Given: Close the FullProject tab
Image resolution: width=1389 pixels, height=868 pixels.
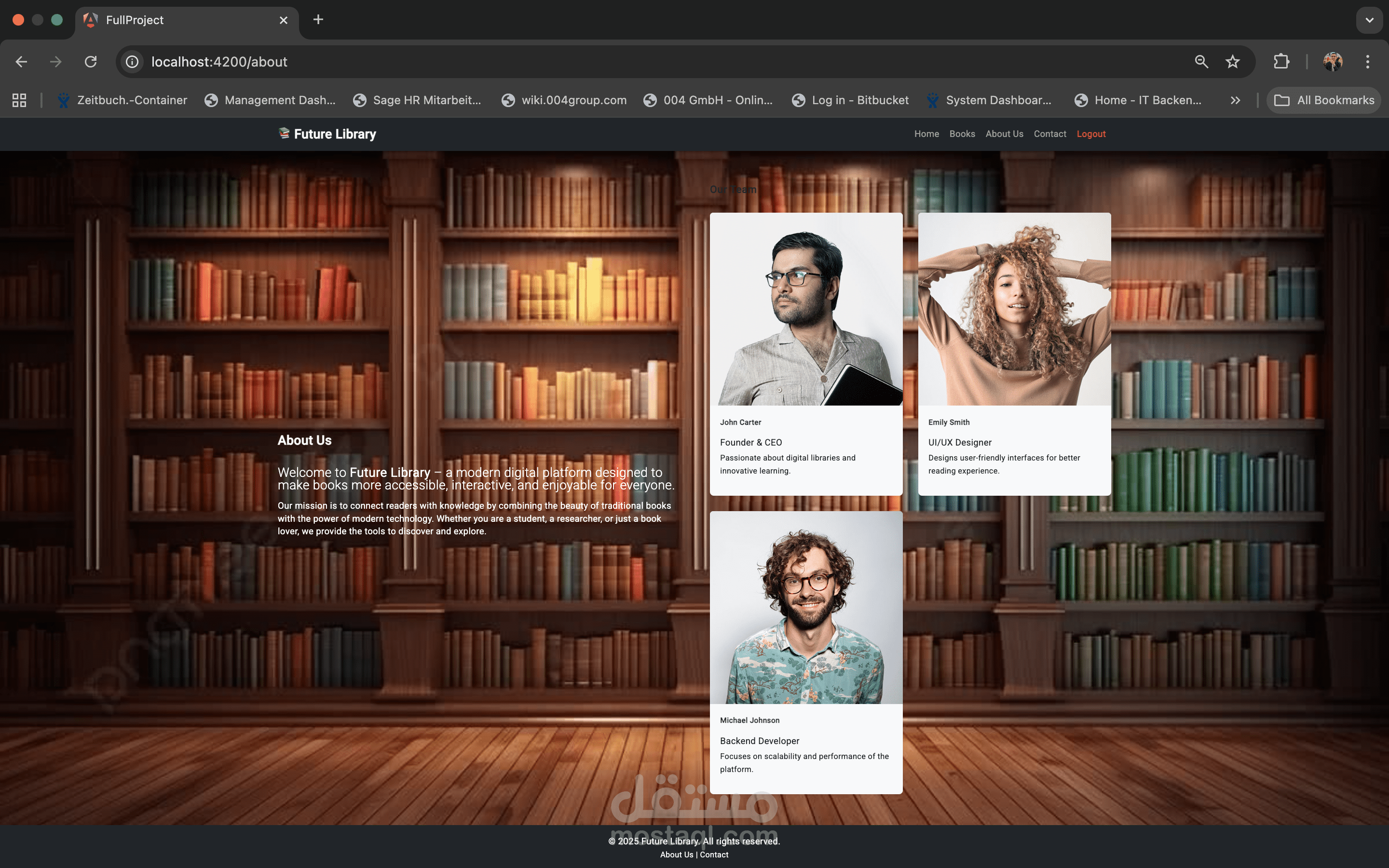Looking at the screenshot, I should pos(284,20).
